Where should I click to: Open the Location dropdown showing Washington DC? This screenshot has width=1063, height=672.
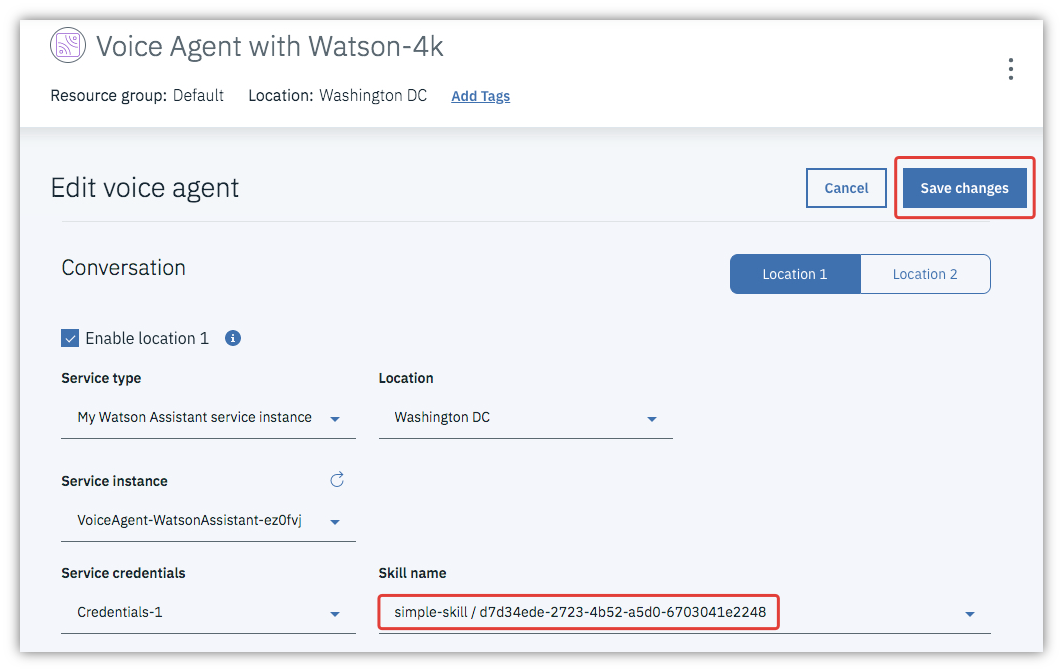pos(651,418)
